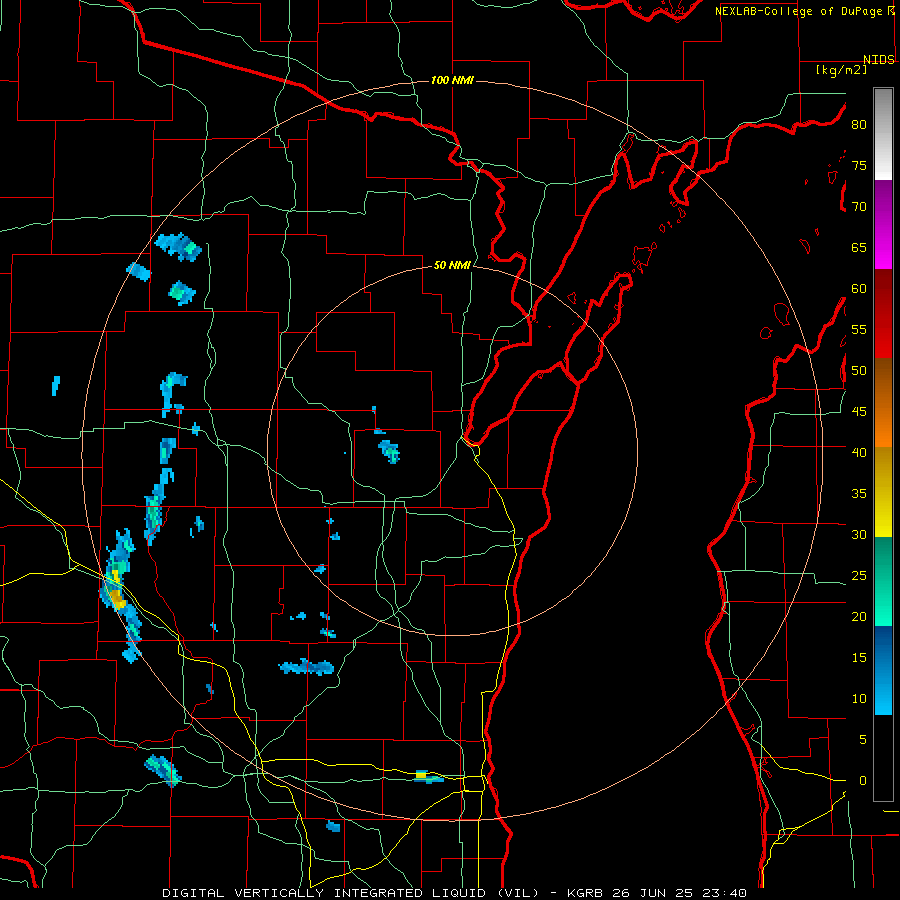Select the green segment of the color bar

click(883, 581)
